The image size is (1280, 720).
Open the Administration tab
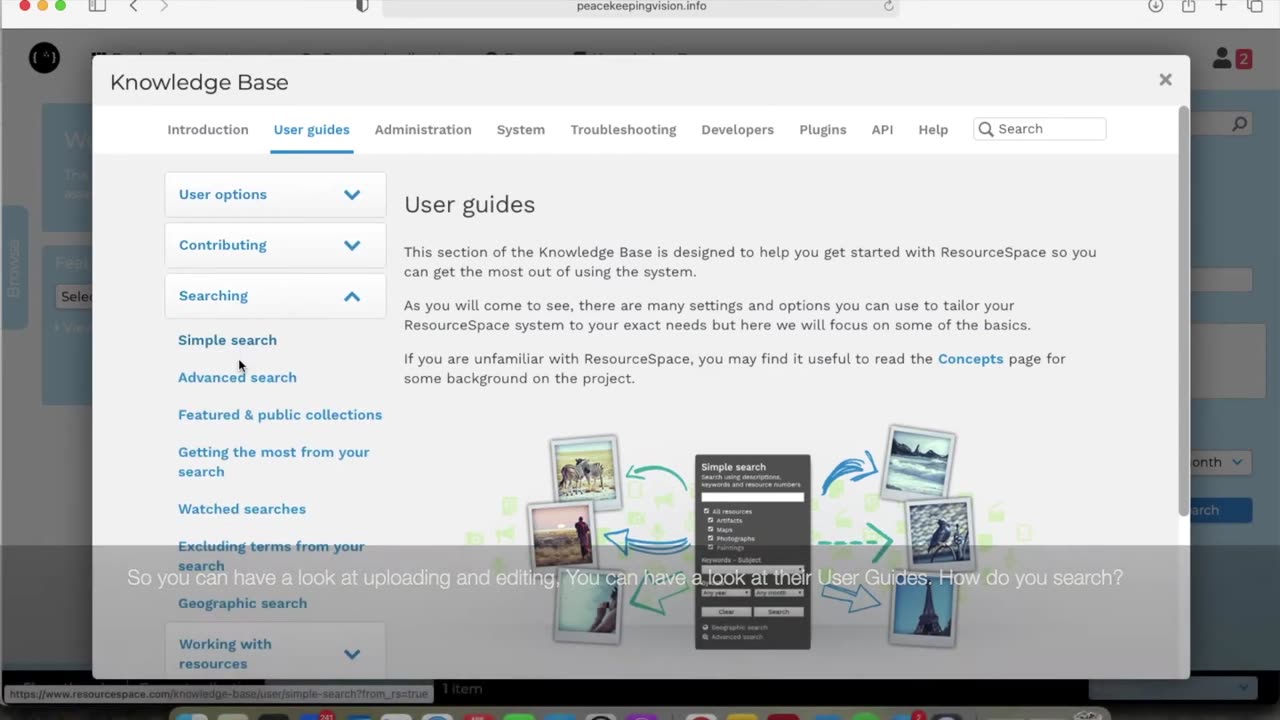[423, 130]
